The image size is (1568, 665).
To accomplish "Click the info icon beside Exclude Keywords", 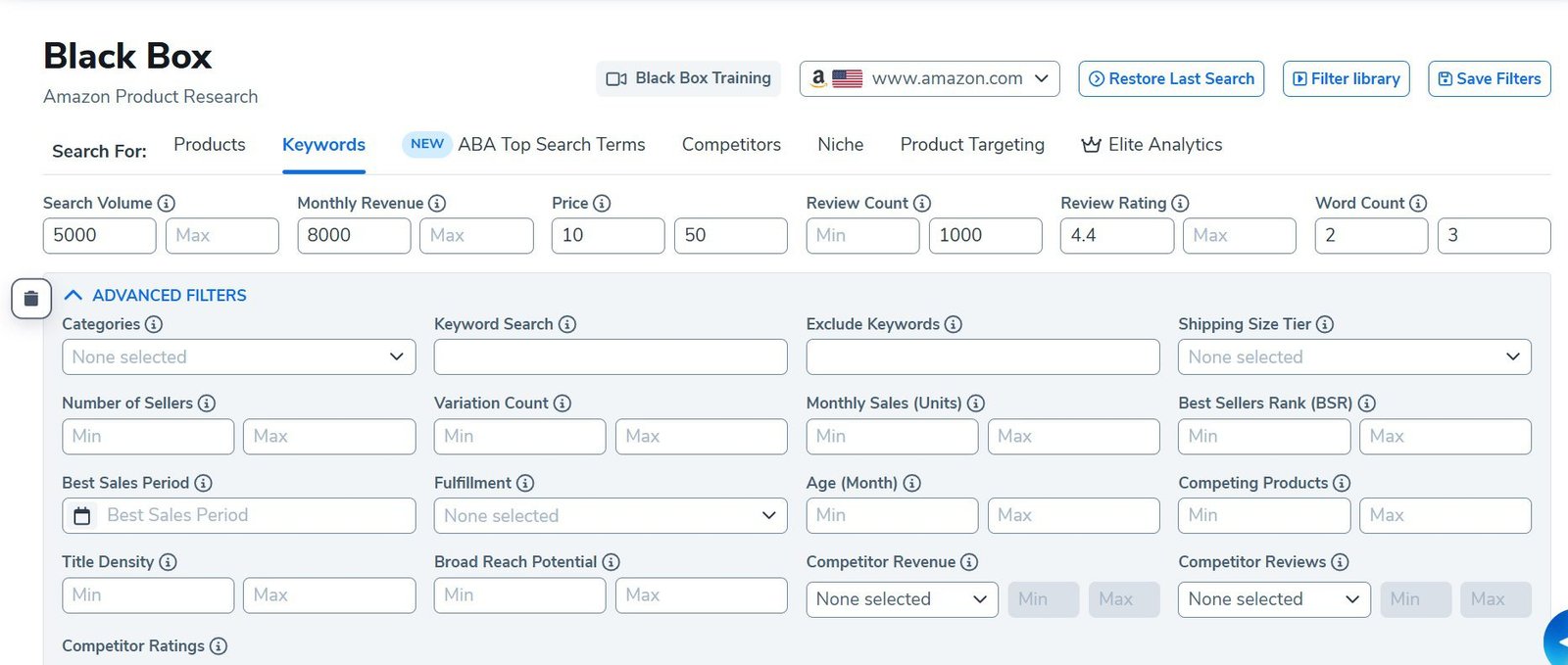I will point(954,324).
